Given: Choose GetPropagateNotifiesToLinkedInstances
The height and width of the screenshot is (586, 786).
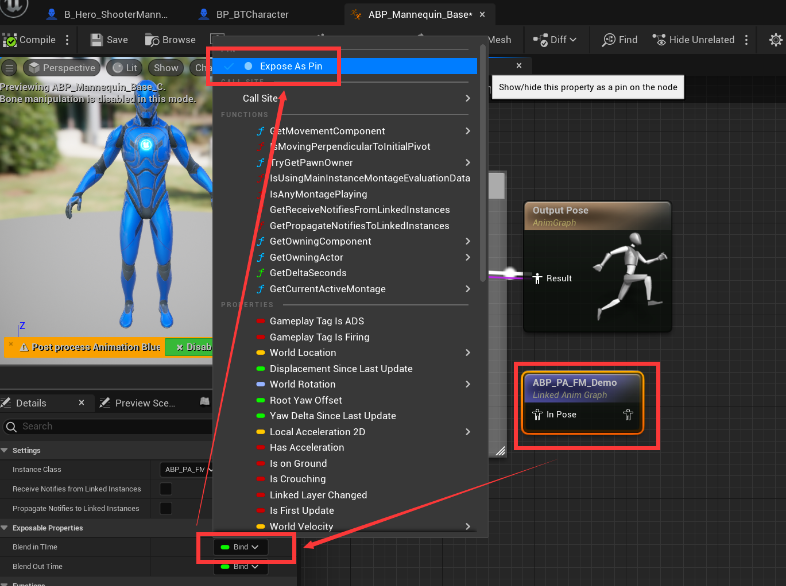Looking at the screenshot, I should [x=359, y=226].
